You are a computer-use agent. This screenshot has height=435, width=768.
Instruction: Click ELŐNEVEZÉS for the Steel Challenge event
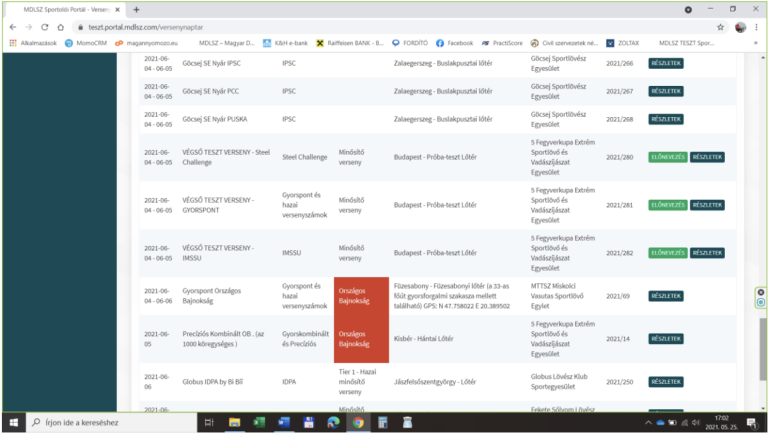[667, 157]
